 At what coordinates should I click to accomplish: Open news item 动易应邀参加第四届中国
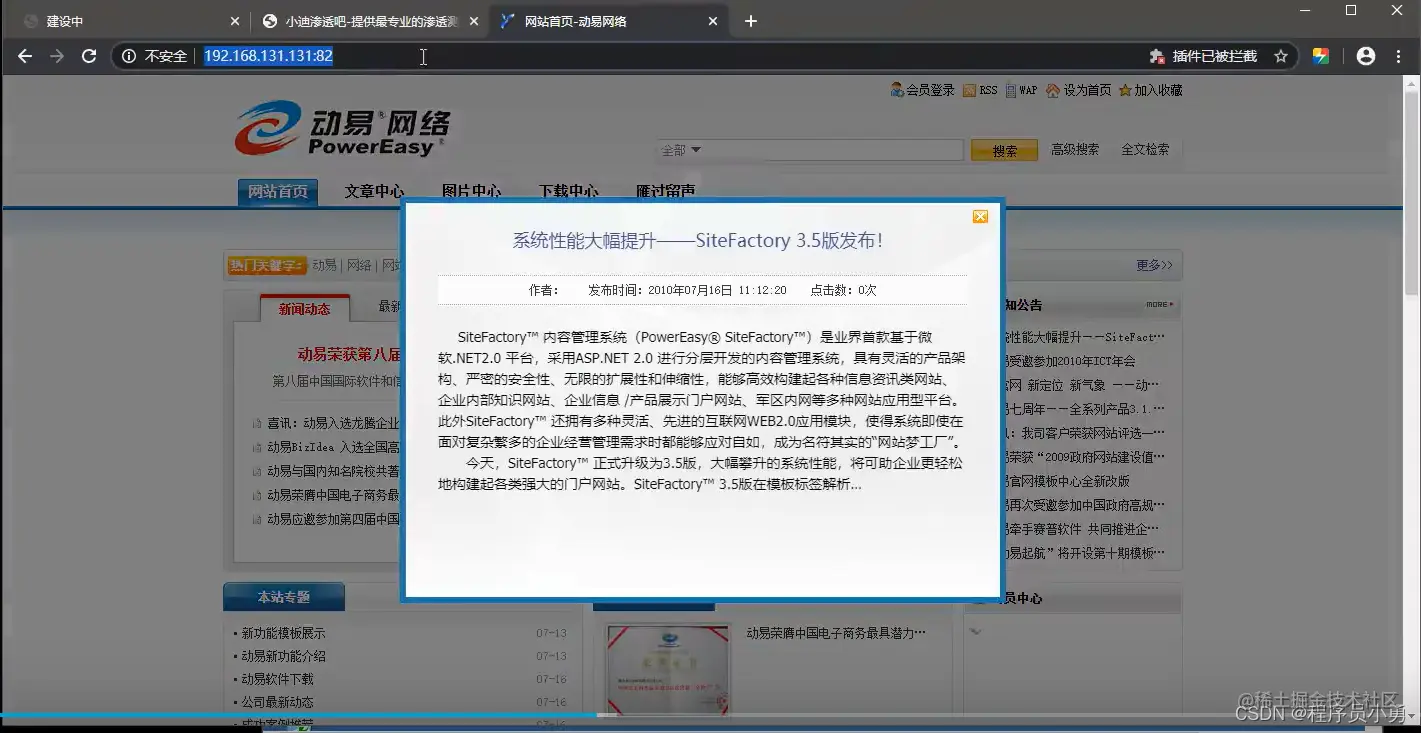click(333, 519)
